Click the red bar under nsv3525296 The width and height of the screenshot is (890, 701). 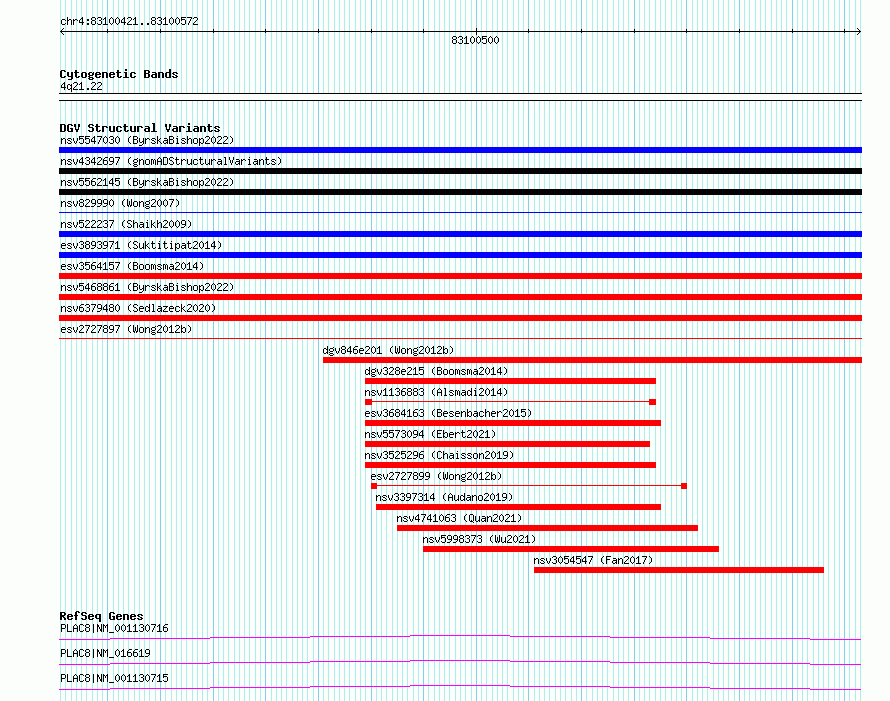(510, 465)
